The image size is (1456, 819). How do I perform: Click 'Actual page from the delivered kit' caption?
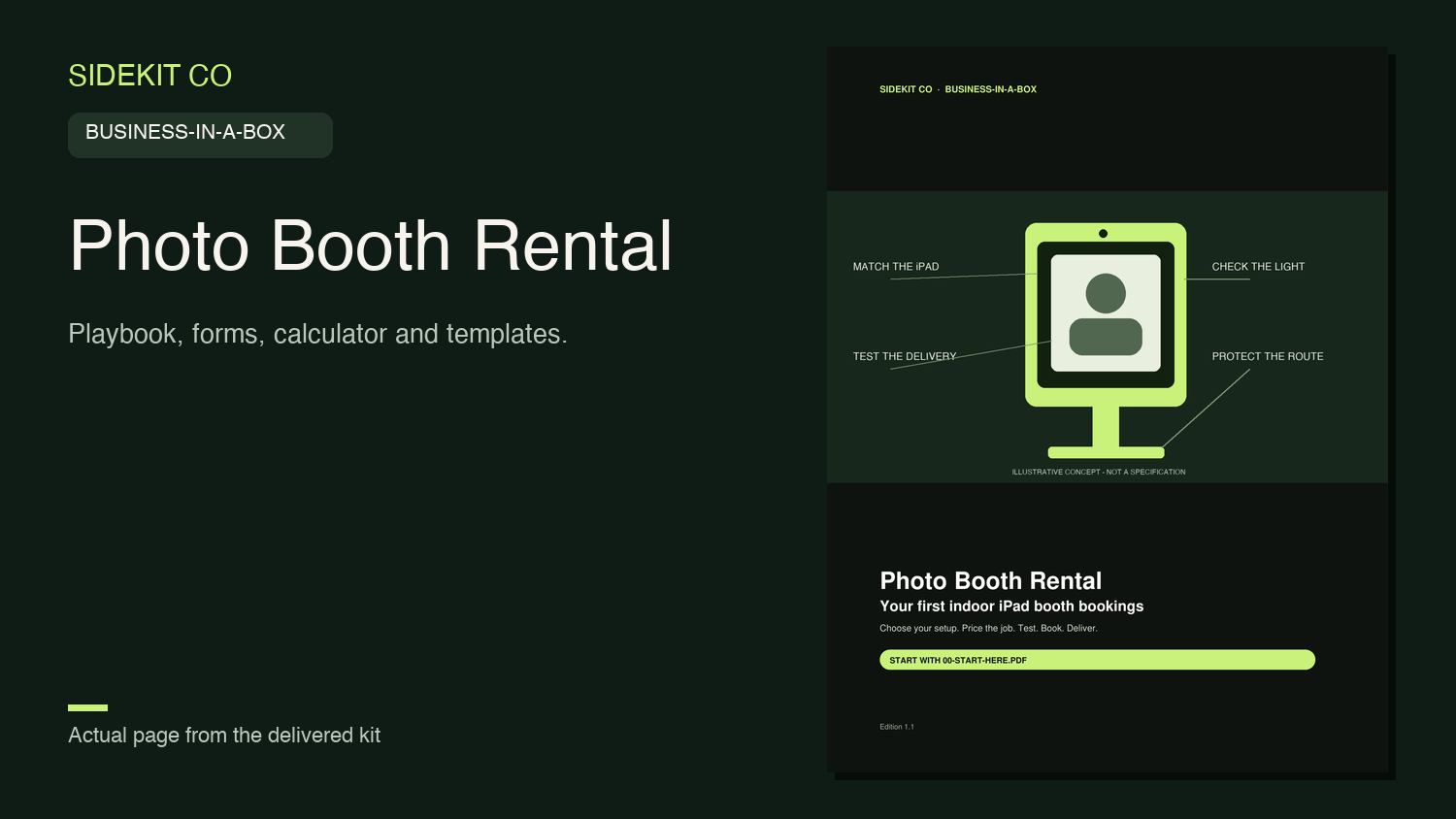pos(224,736)
